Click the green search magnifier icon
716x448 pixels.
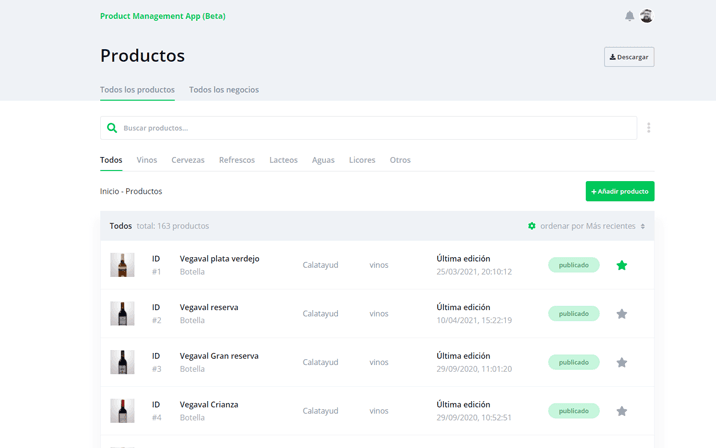tap(112, 128)
